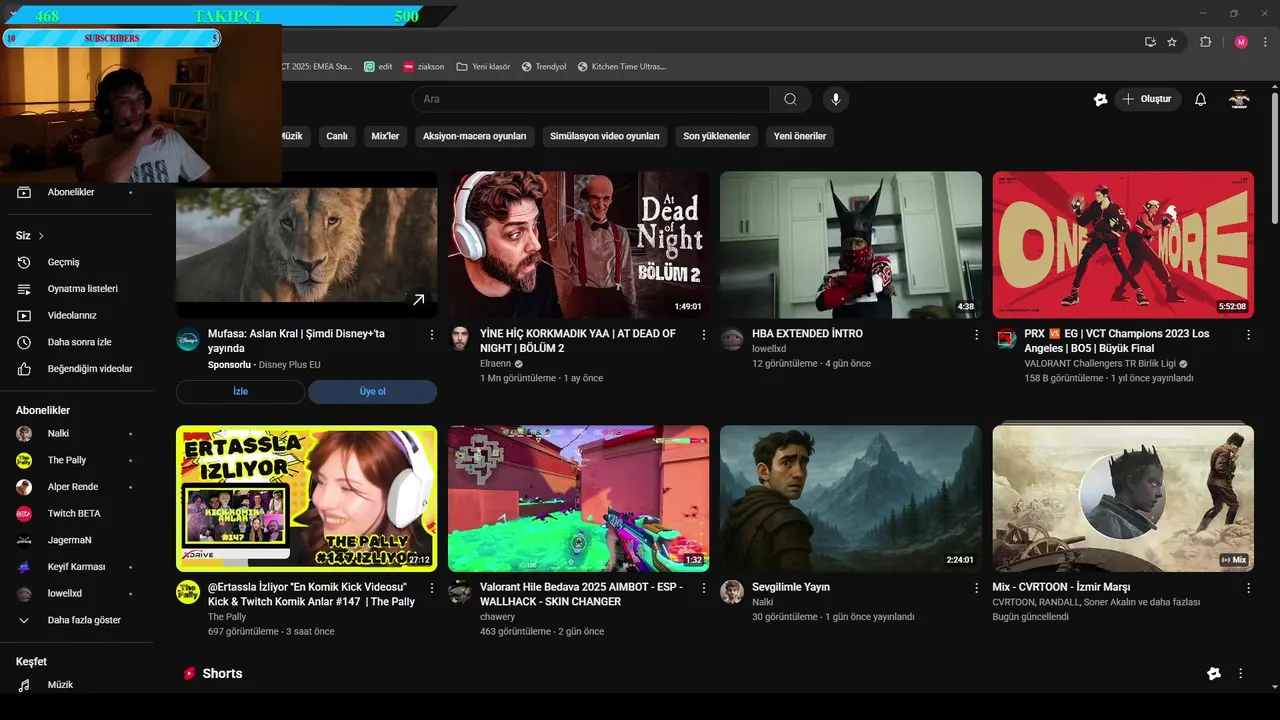Open more options for Valorant Hile video
This screenshot has height=720, width=1280.
704,588
